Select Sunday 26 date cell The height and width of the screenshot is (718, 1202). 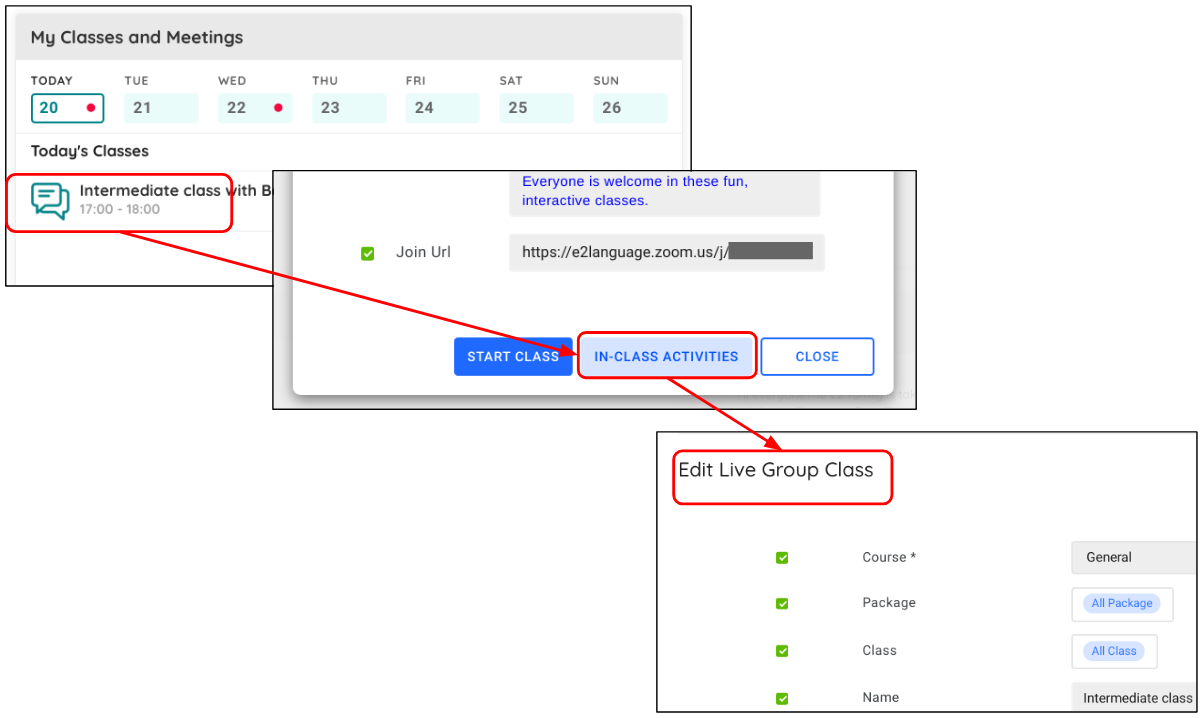click(x=630, y=108)
